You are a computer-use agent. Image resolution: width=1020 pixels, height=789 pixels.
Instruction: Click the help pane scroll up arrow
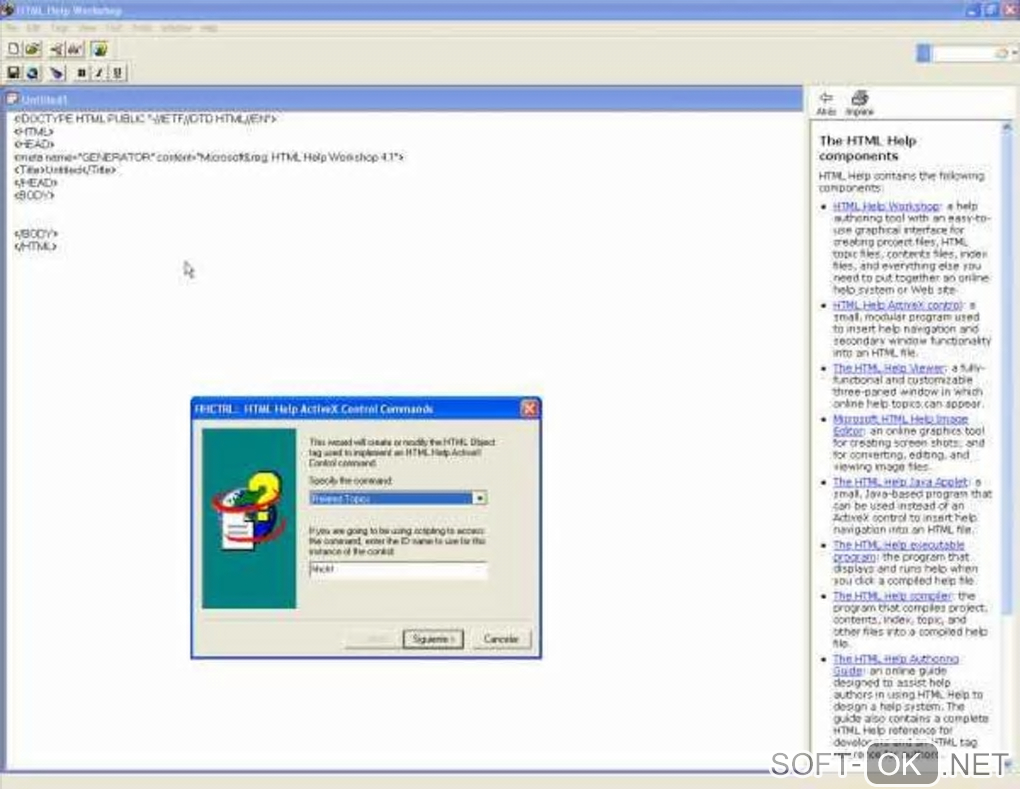tap(1008, 127)
